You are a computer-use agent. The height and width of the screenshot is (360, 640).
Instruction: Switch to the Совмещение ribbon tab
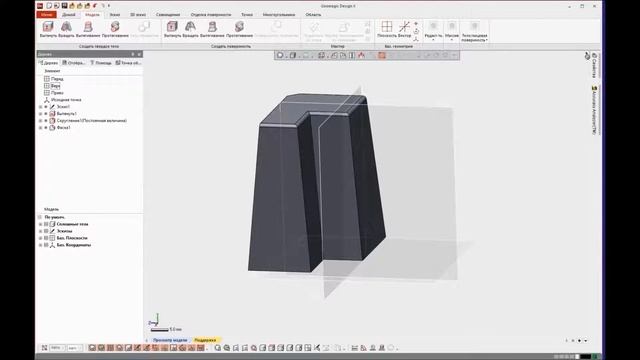168,15
